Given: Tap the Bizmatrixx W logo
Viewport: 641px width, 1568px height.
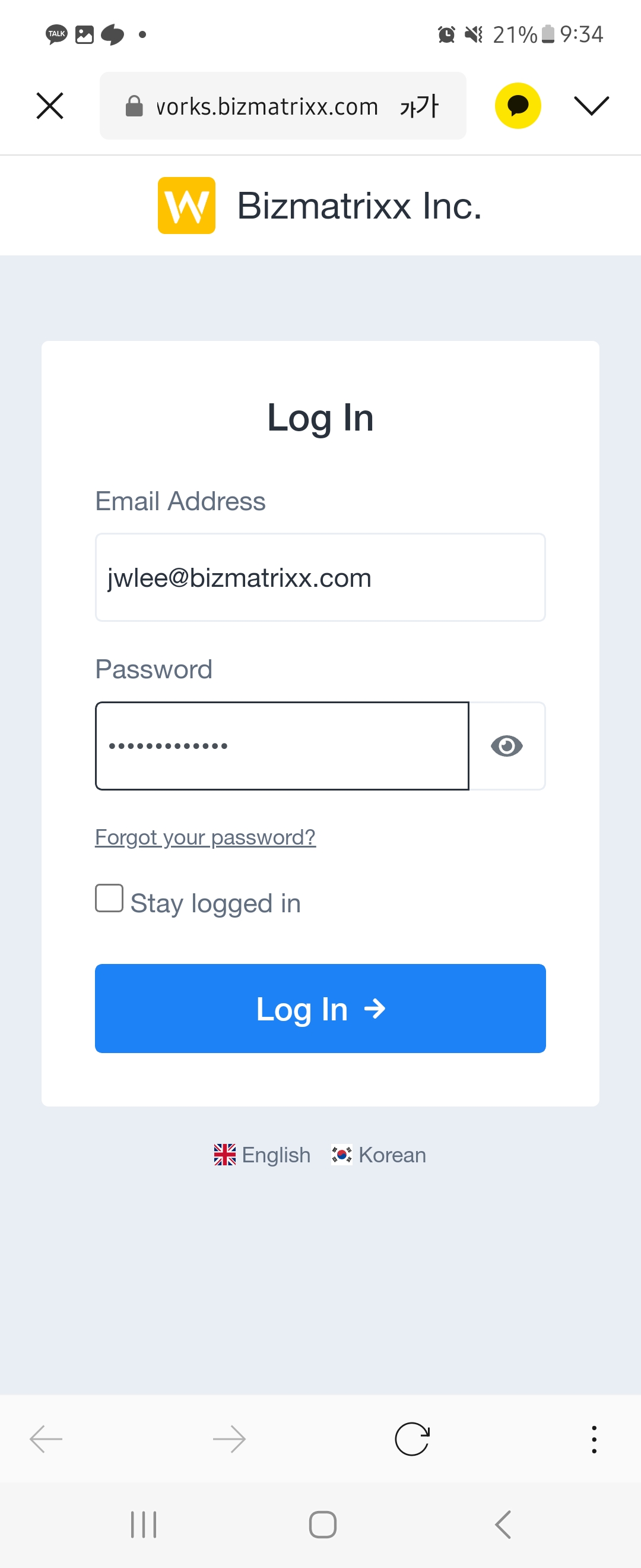Looking at the screenshot, I should [x=187, y=206].
